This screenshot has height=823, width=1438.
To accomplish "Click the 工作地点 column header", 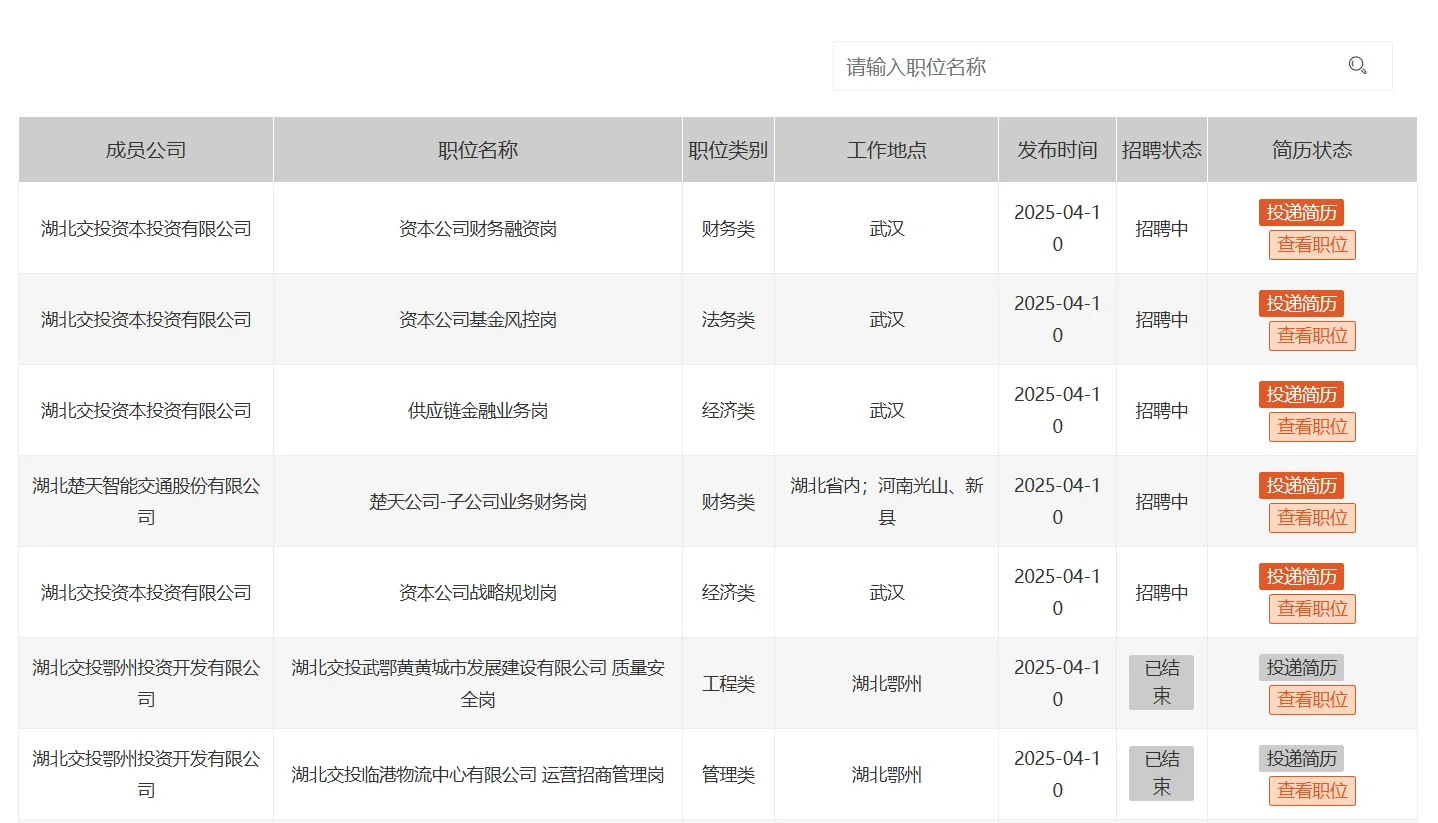I will tap(887, 150).
